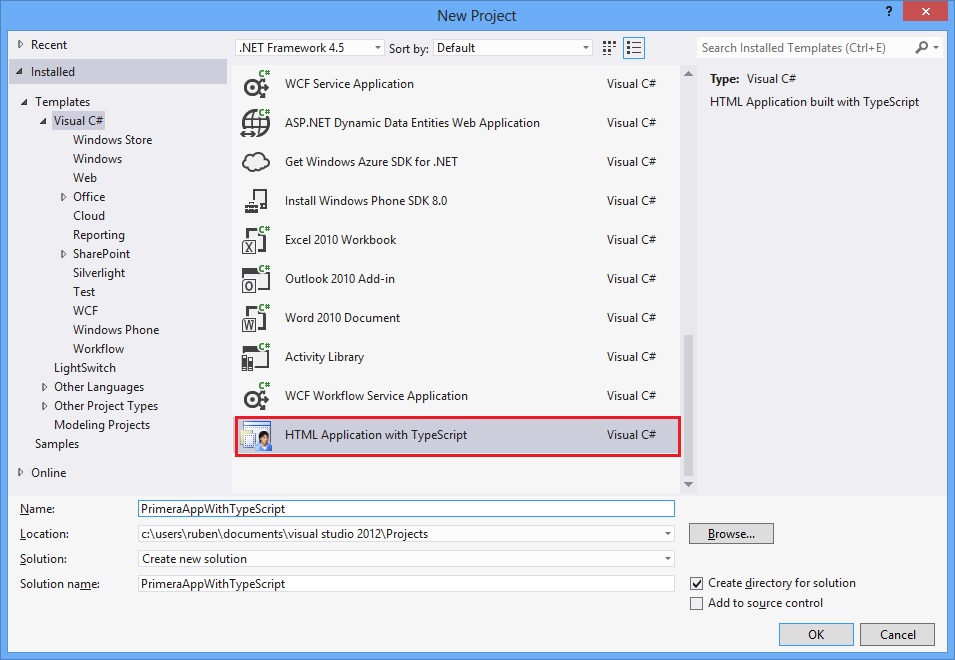Click the template list scroll down arrow
Viewport: 955px width, 660px height.
click(688, 485)
